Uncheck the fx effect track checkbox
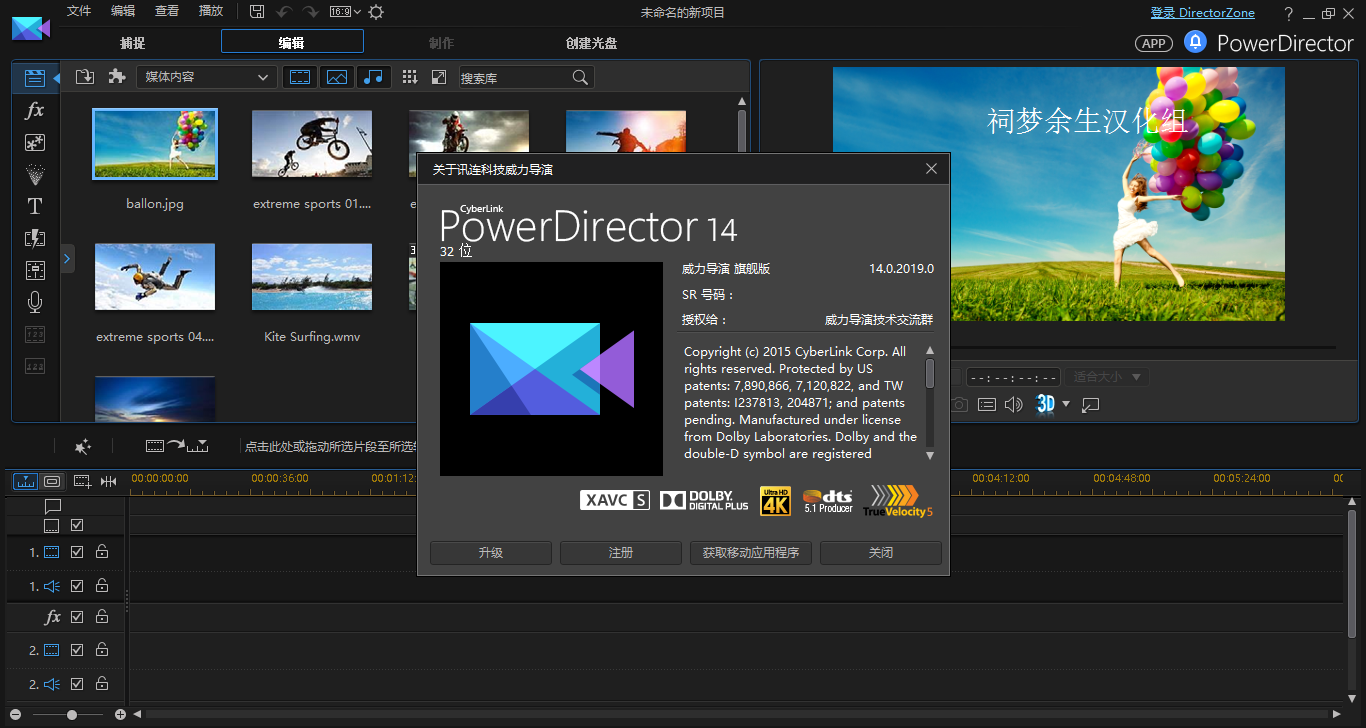Viewport: 1366px width, 728px height. coord(77,618)
